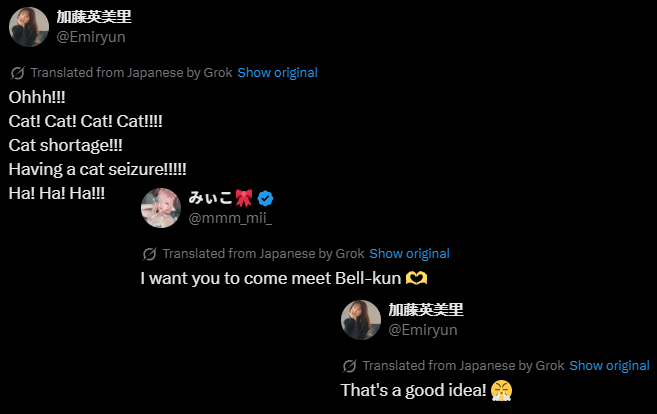Click みぃこ's profile picture

161,207
